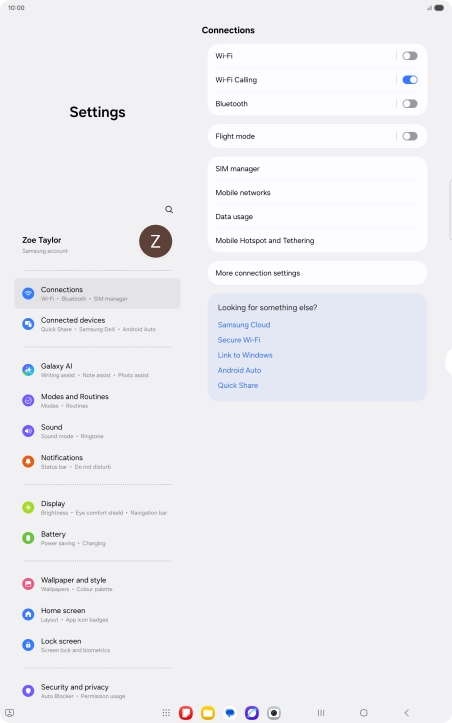Open Modes and Routines settings
The width and height of the screenshot is (452, 723).
(97, 400)
